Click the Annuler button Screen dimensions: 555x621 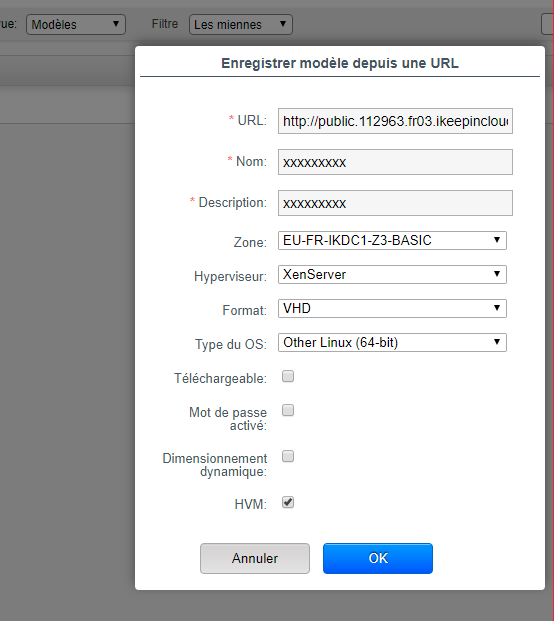(255, 558)
